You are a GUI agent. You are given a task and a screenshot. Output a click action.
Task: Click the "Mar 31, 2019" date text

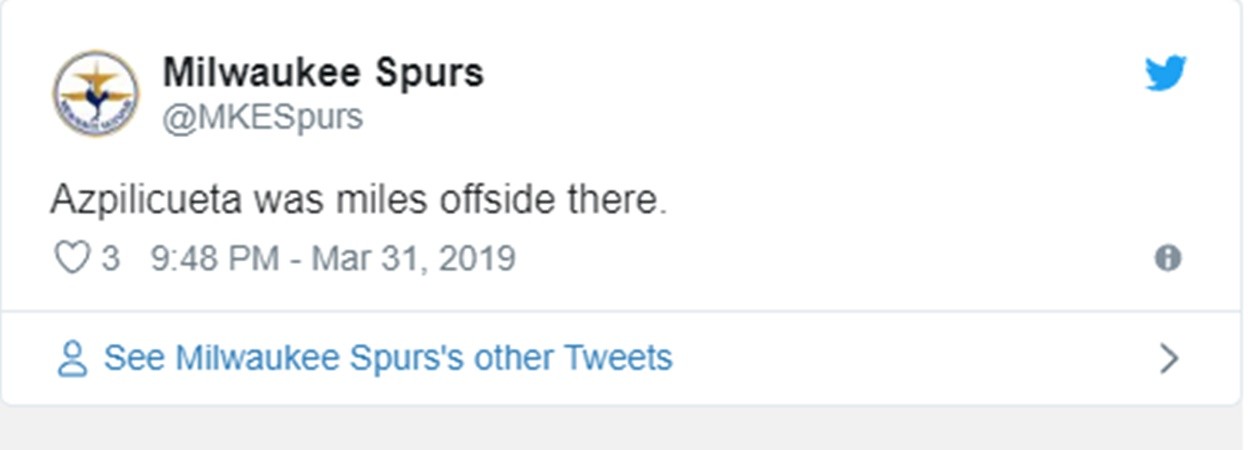point(413,258)
